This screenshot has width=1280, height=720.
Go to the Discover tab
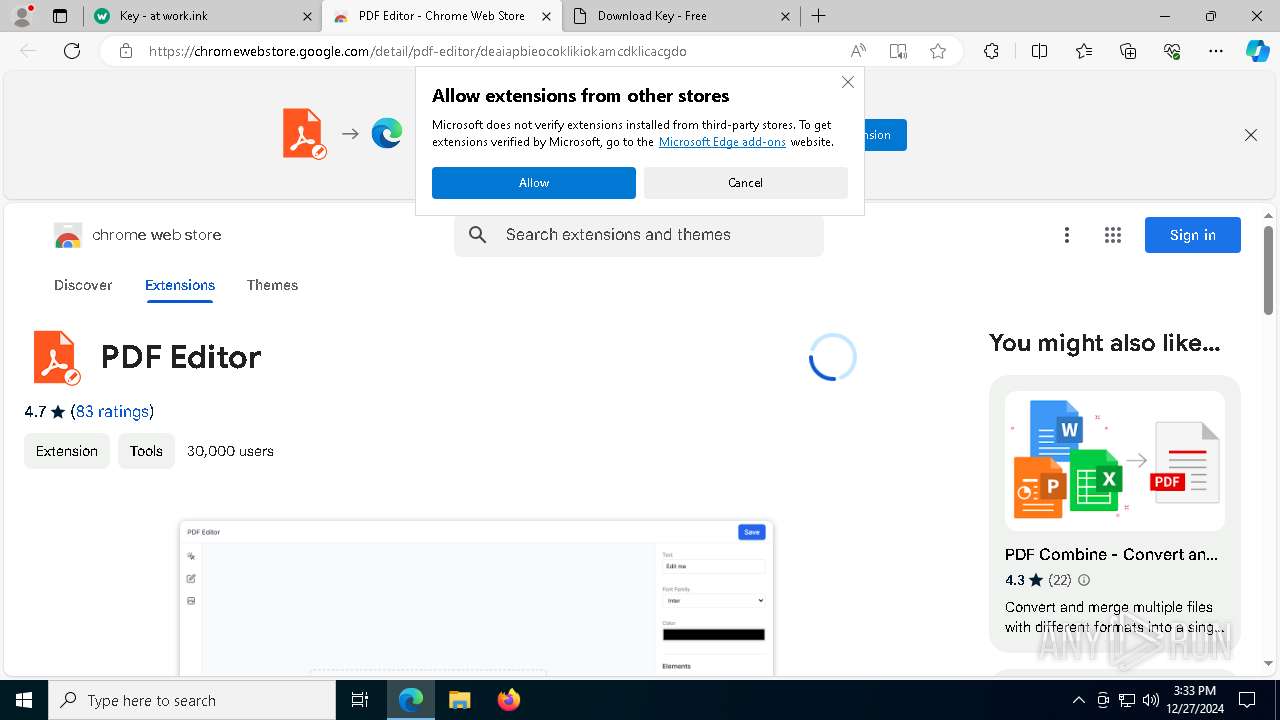(x=83, y=285)
